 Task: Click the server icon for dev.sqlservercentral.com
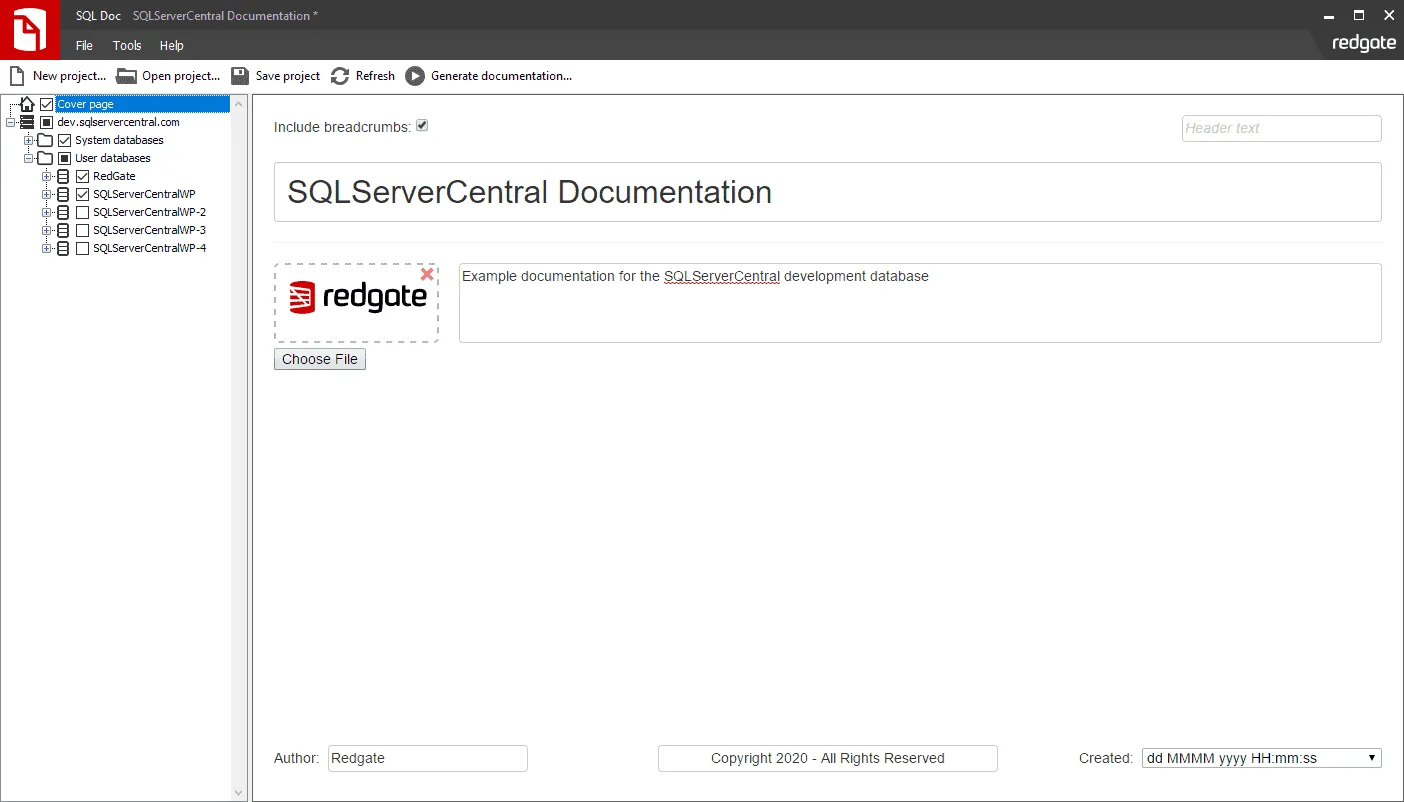tap(25, 122)
